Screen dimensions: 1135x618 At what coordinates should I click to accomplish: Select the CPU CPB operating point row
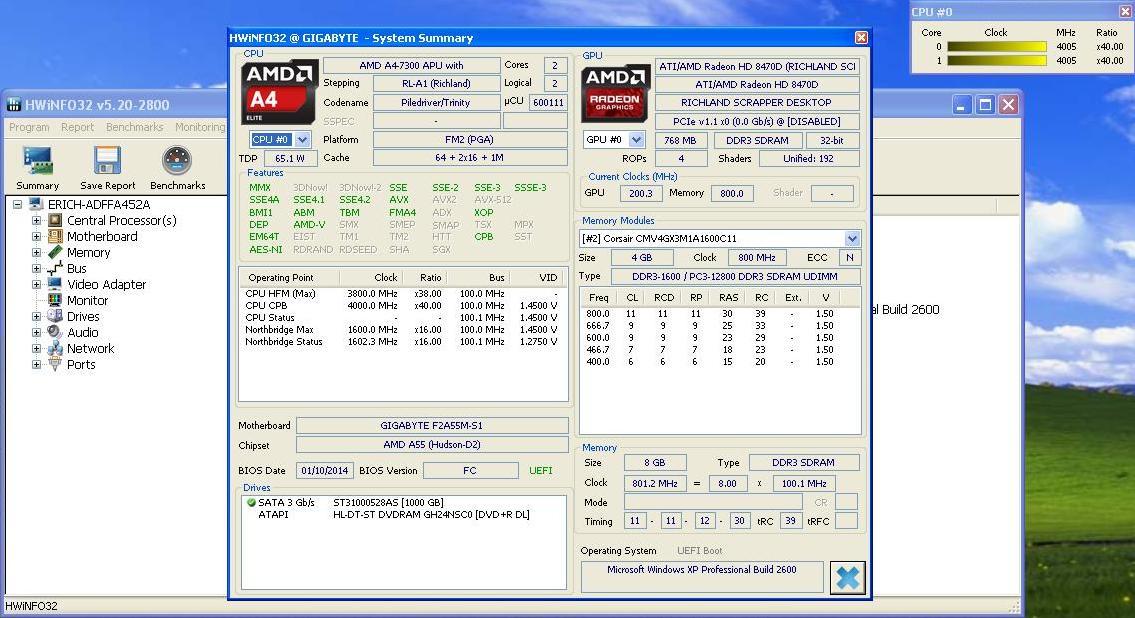402,305
